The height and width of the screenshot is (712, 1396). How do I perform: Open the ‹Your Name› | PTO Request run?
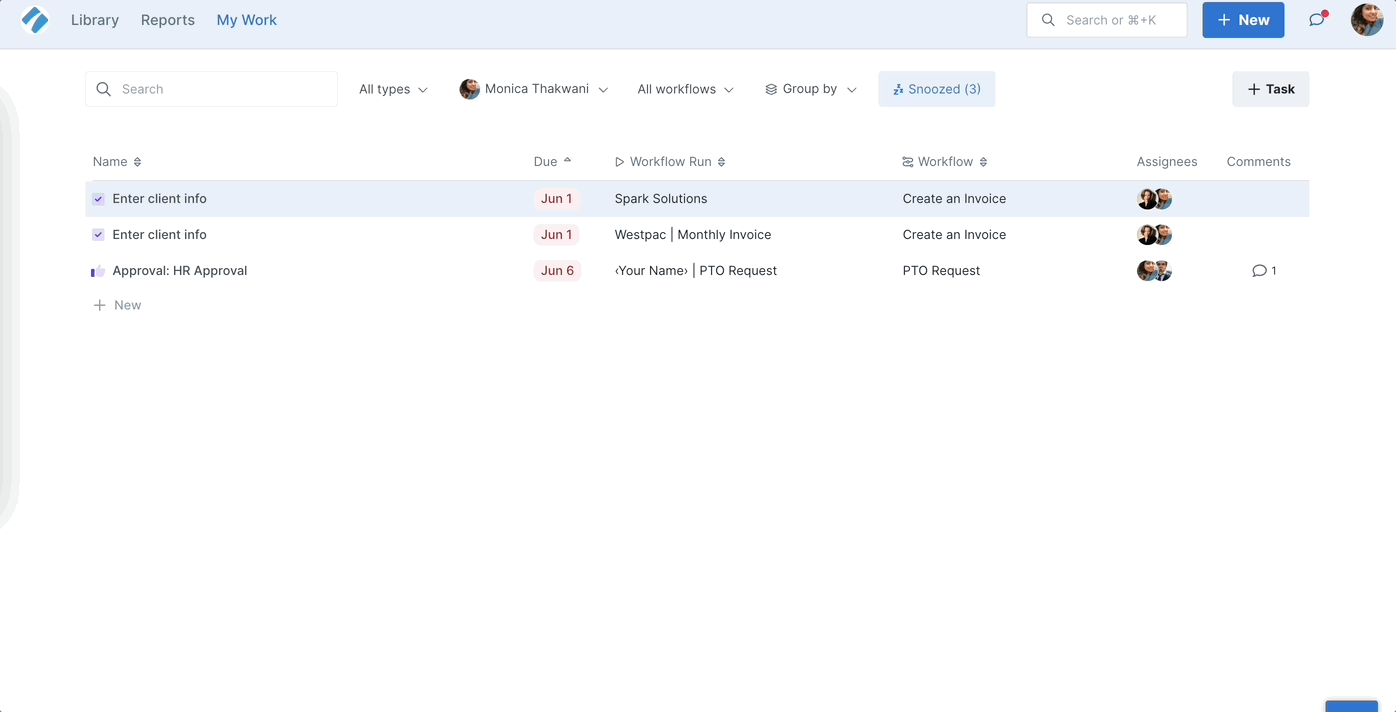[x=696, y=271]
